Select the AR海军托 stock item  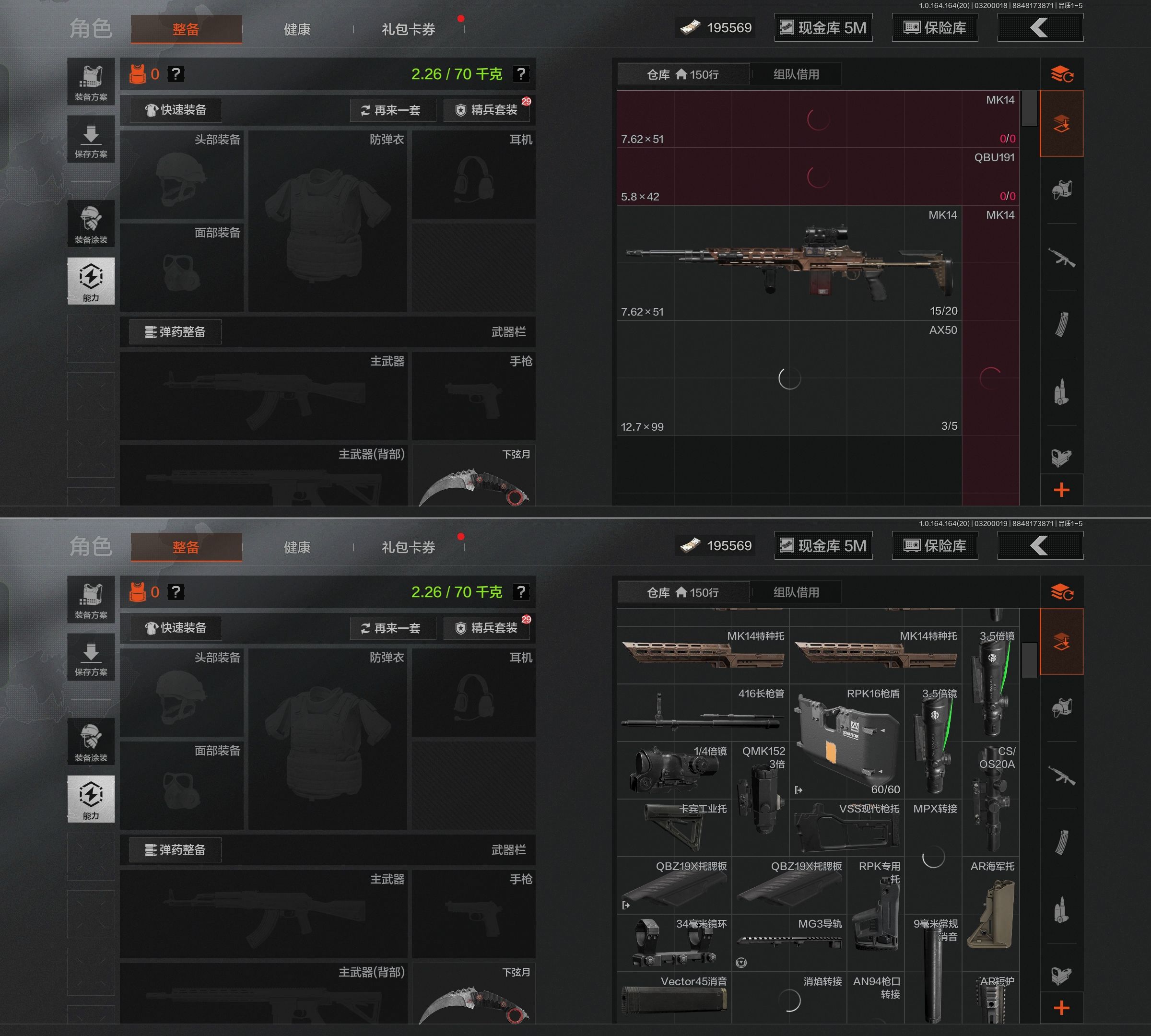(x=990, y=915)
